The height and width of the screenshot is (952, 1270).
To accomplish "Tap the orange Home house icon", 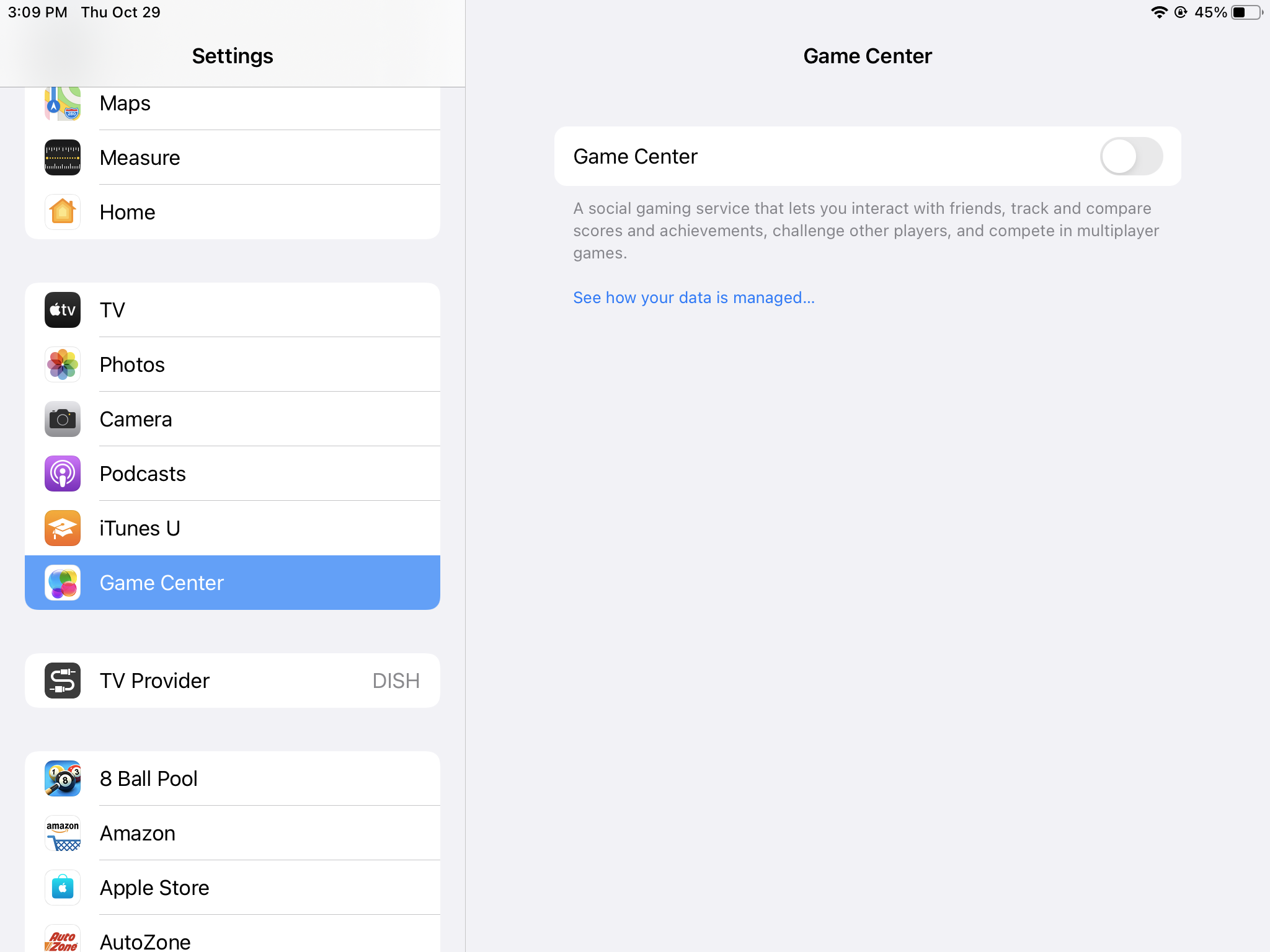I will (63, 212).
